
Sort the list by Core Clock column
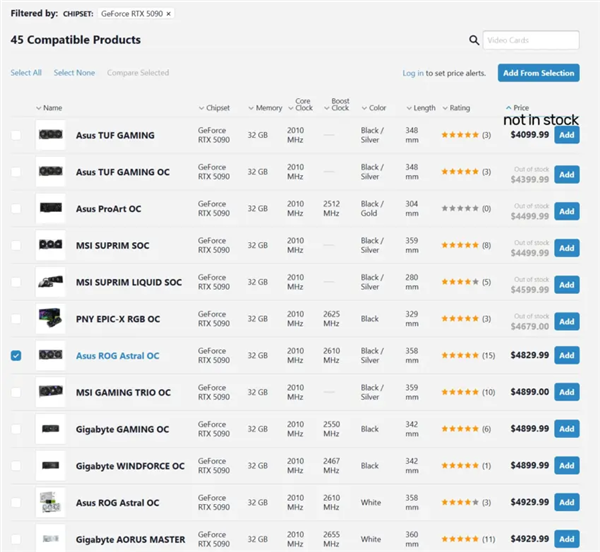(x=300, y=104)
